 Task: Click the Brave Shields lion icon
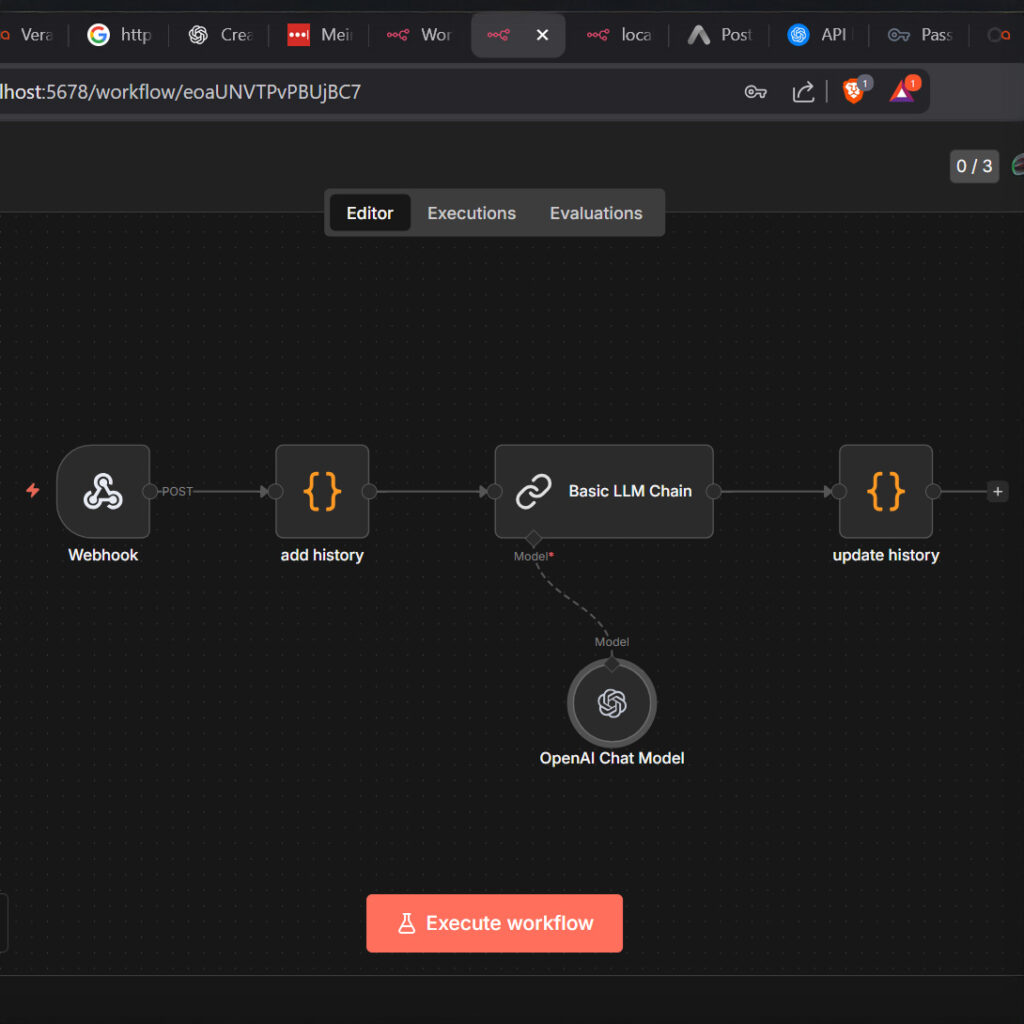pyautogui.click(x=853, y=92)
